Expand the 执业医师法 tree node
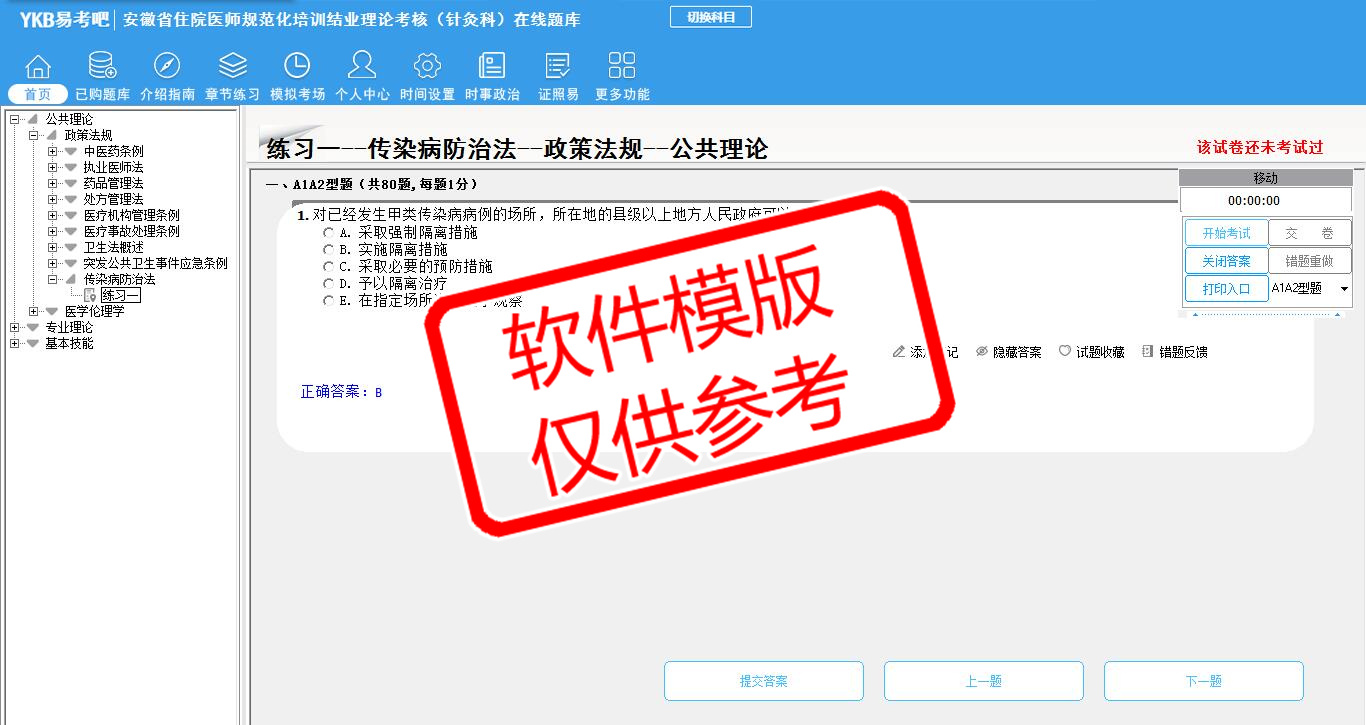Image resolution: width=1366 pixels, height=725 pixels. 52,167
